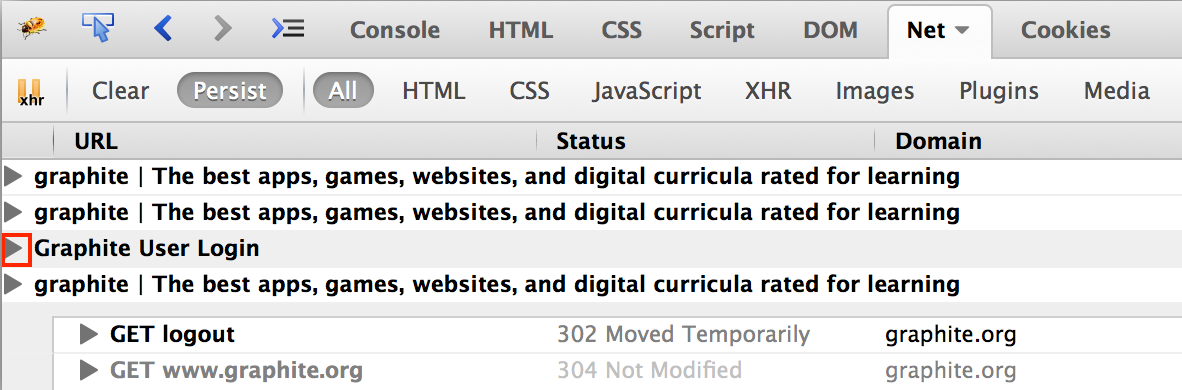
Task: Go forward using the grey arrow
Action: 222,29
